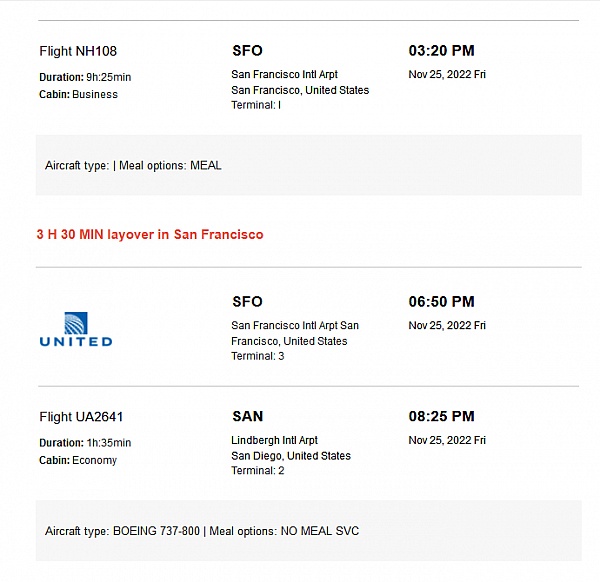This screenshot has height=582, width=600.
Task: Click the 03:20 PM arrival time
Action: pos(441,50)
